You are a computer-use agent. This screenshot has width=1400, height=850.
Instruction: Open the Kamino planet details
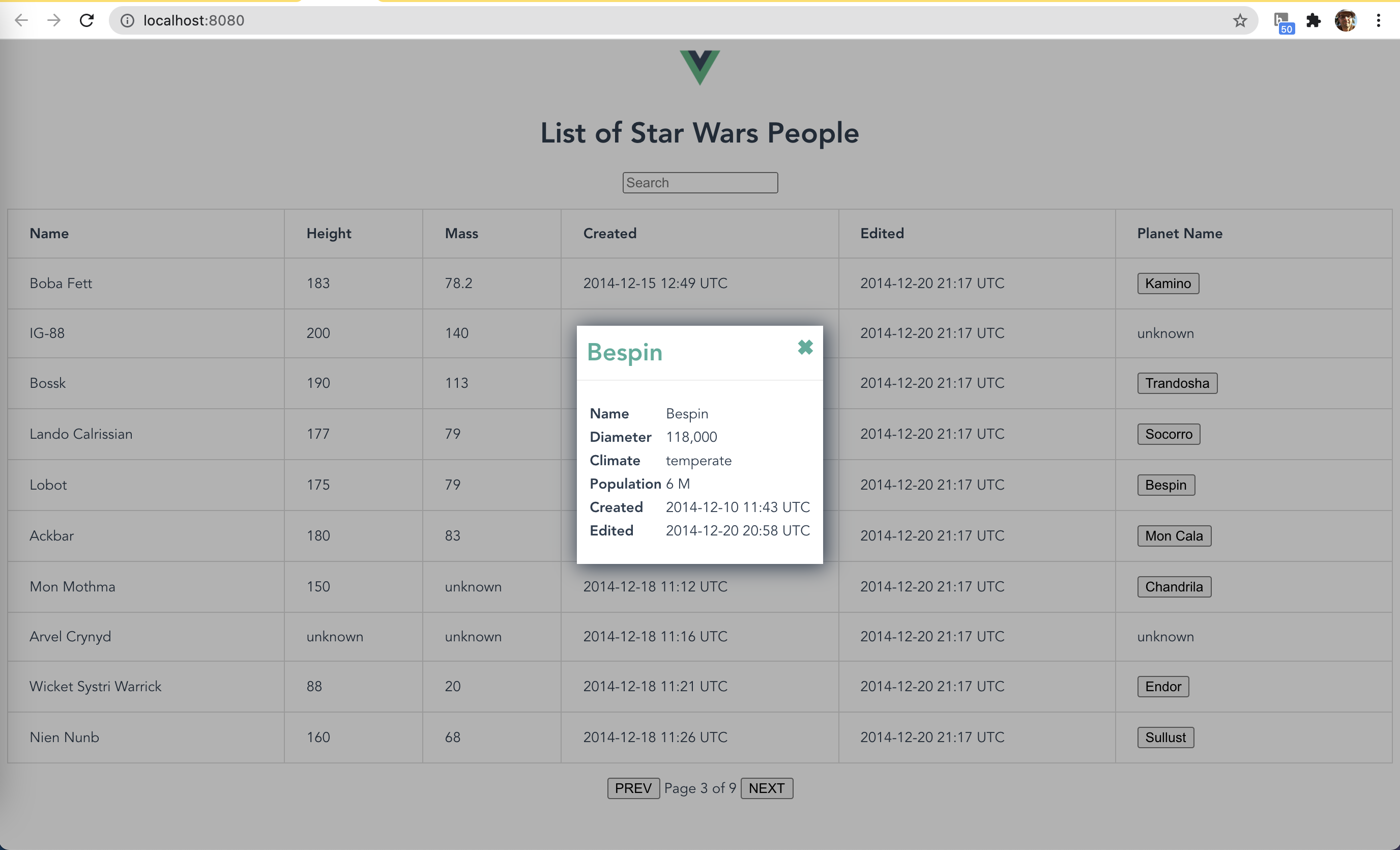tap(1168, 283)
